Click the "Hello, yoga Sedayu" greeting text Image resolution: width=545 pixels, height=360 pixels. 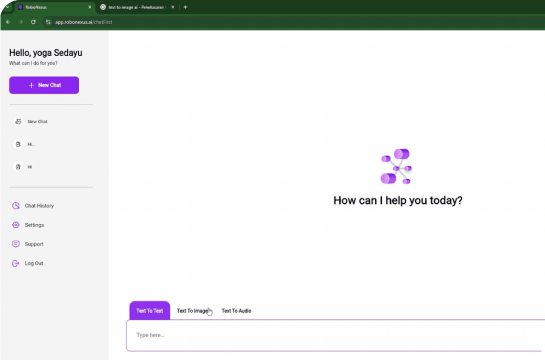[x=46, y=53]
